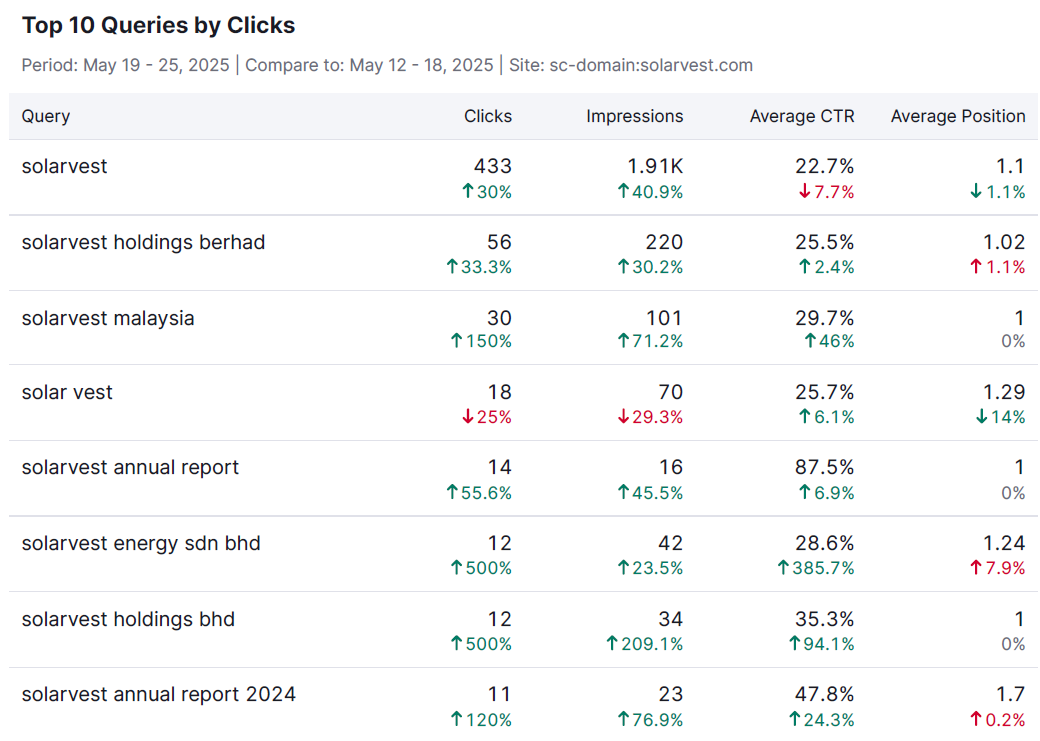
Task: Click the 35.3% CTR value
Action: point(824,619)
